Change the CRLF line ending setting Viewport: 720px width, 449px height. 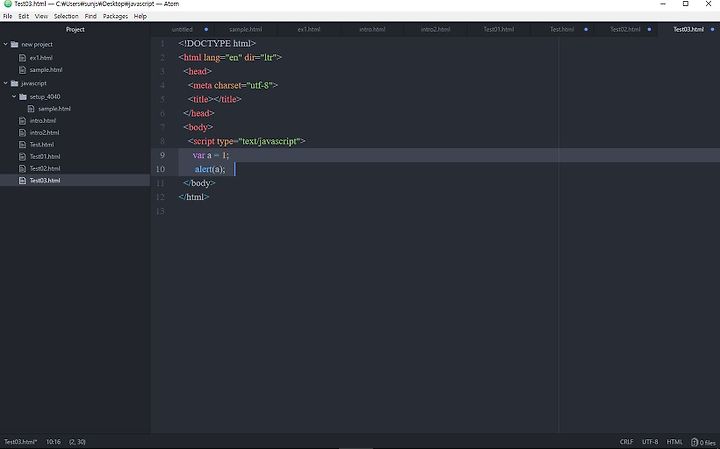point(626,442)
